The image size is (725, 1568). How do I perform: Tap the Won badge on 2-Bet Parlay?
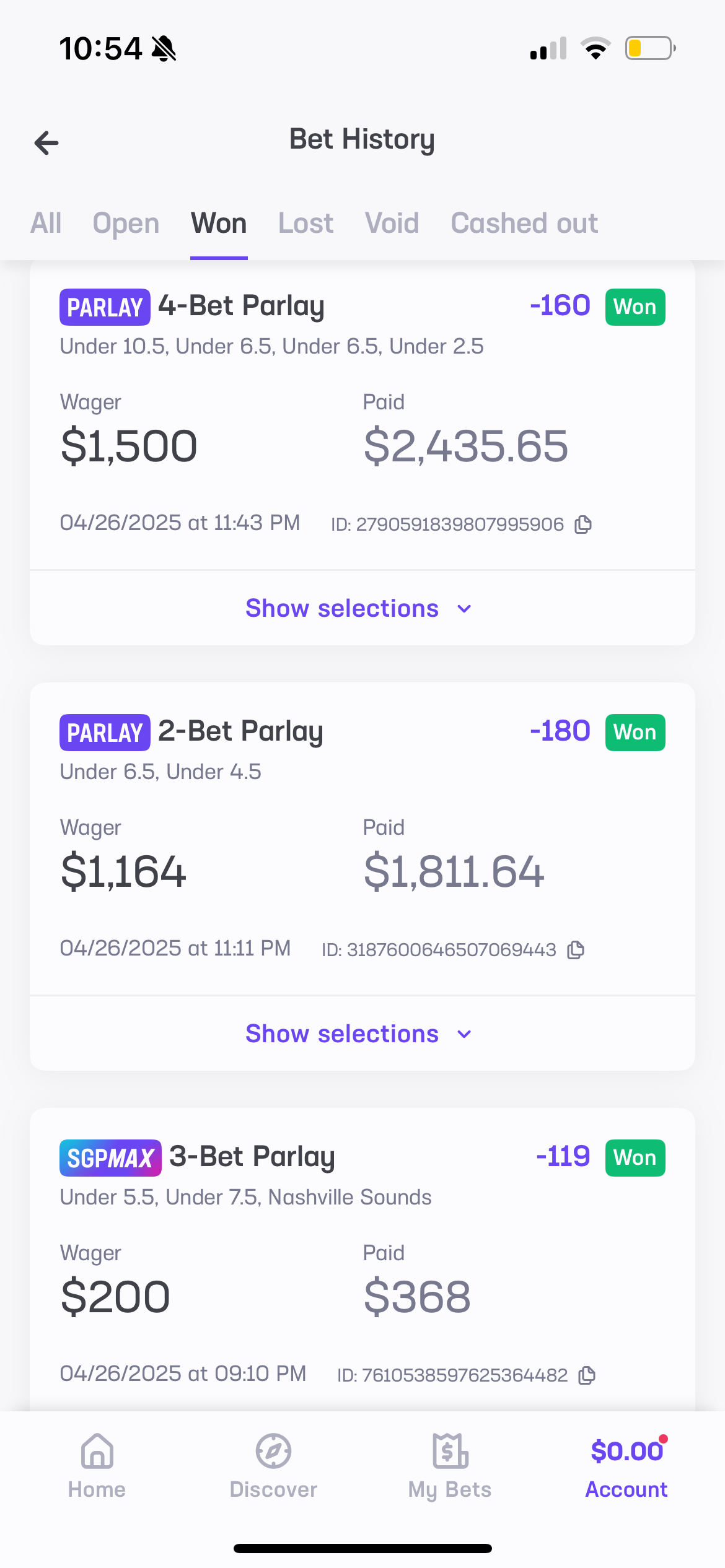coord(635,733)
